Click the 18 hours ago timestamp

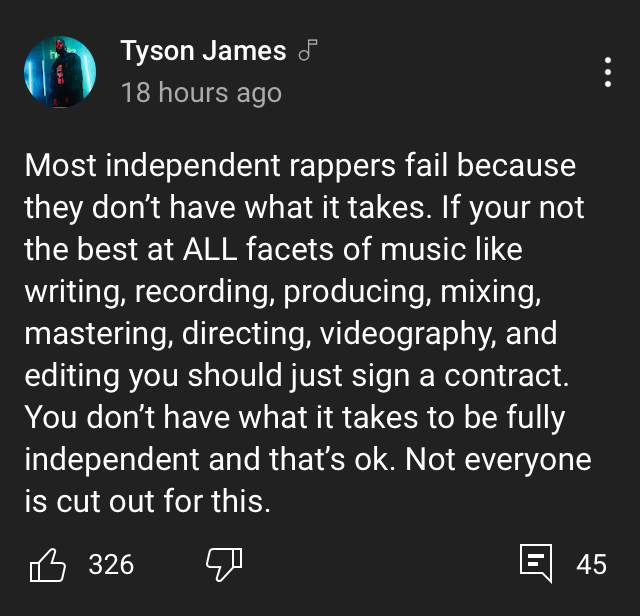tap(201, 92)
